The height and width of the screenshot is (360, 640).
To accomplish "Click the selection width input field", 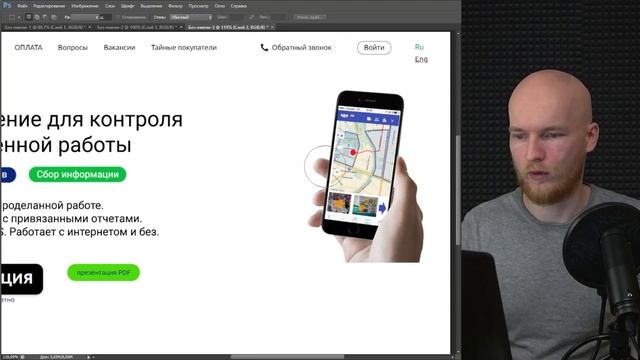I will pos(236,17).
